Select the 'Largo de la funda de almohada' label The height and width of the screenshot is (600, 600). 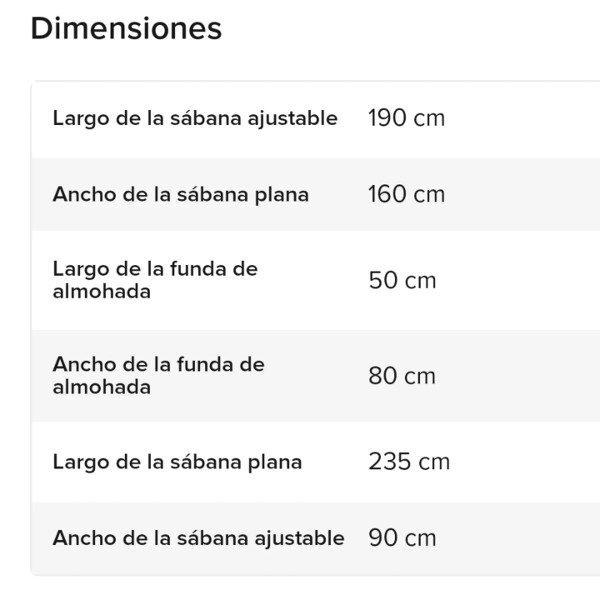pos(155,280)
